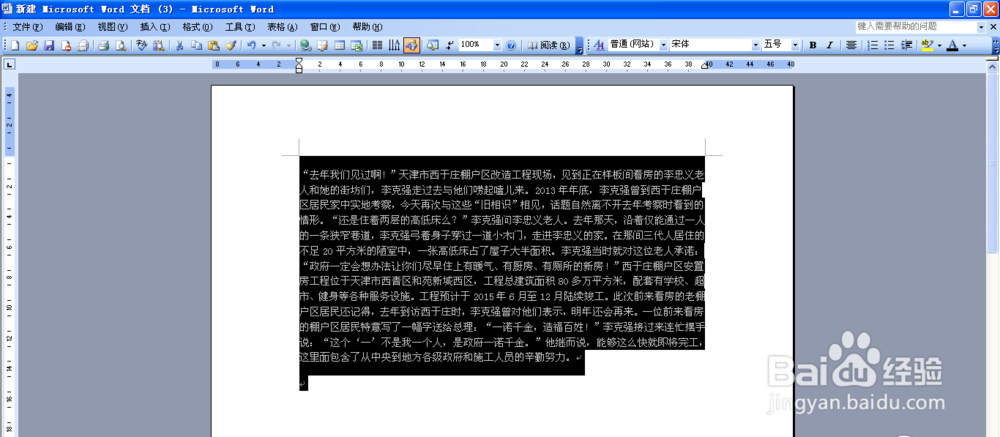Insert a table from the toolbar
Image resolution: width=1000 pixels, height=437 pixels.
[x=340, y=45]
